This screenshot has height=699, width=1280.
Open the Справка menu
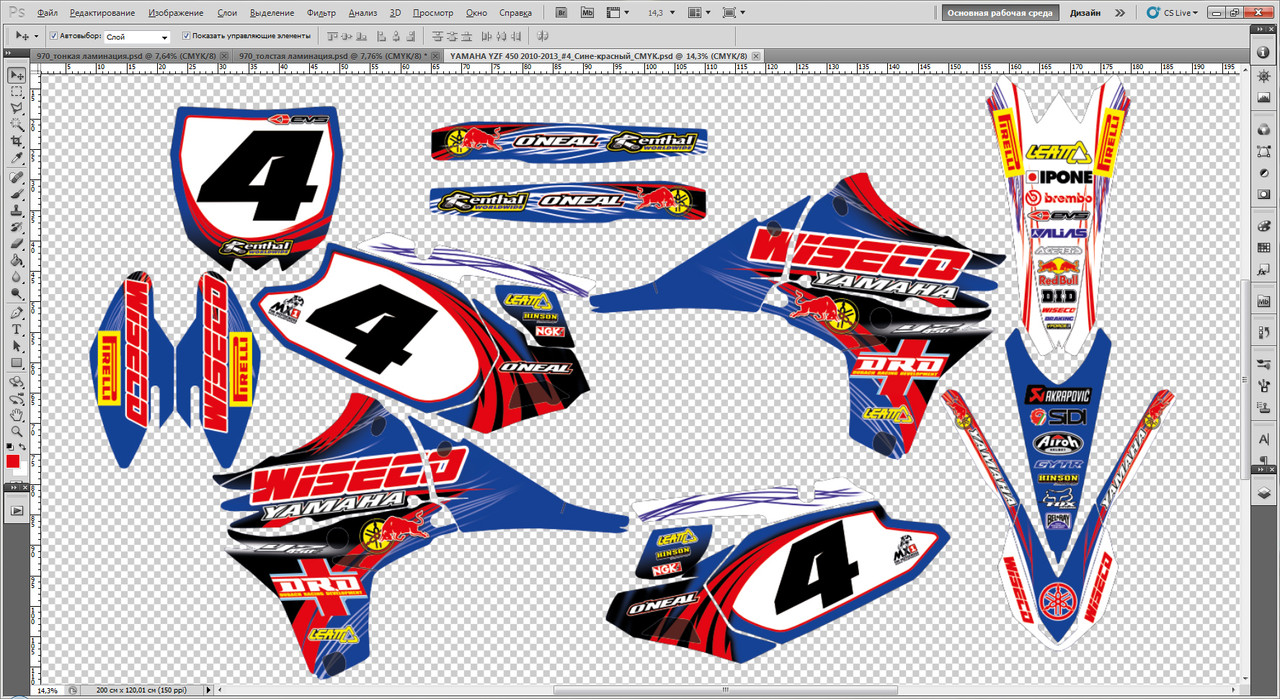514,13
